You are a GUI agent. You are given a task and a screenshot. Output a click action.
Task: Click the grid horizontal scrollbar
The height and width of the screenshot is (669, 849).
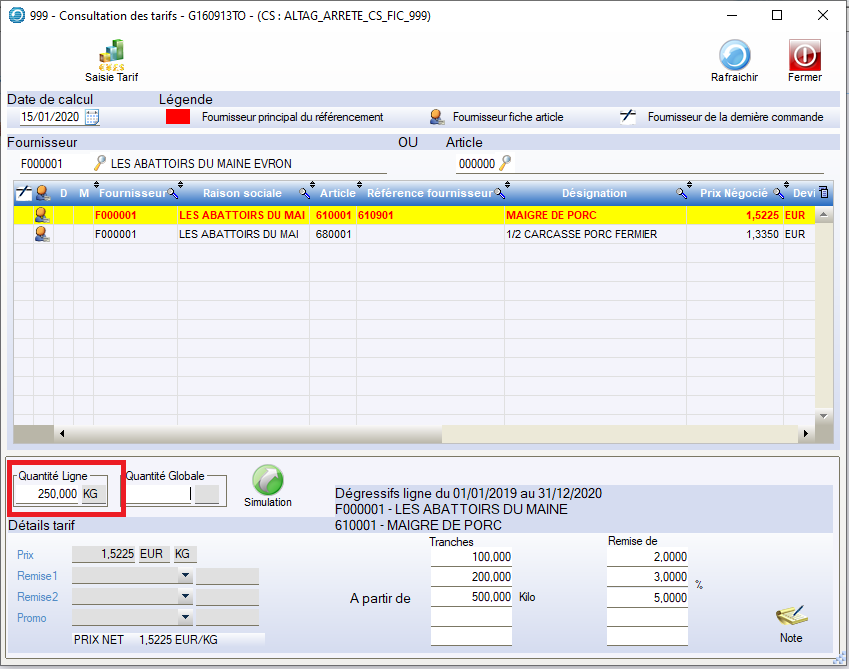click(x=250, y=434)
